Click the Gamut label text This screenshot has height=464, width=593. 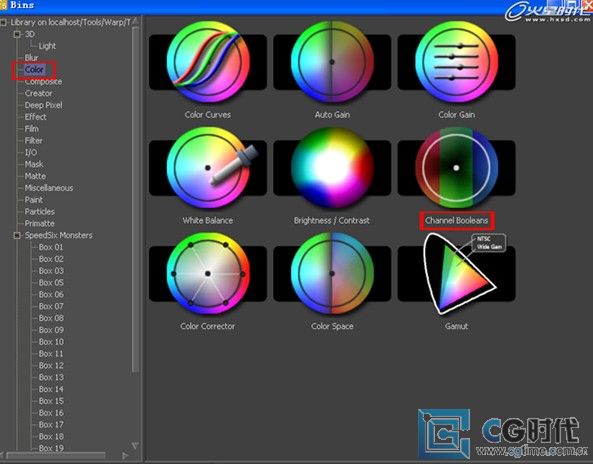pyautogui.click(x=456, y=326)
